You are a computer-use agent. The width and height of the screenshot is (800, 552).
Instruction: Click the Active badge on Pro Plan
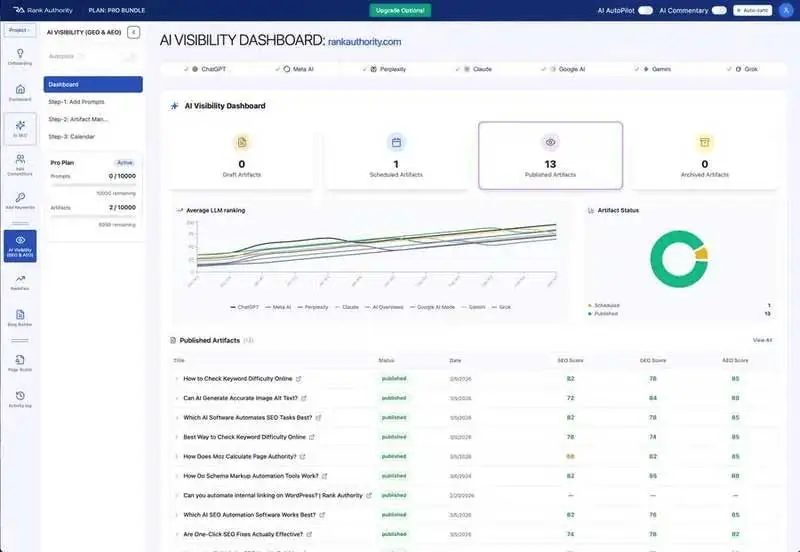[x=125, y=163]
